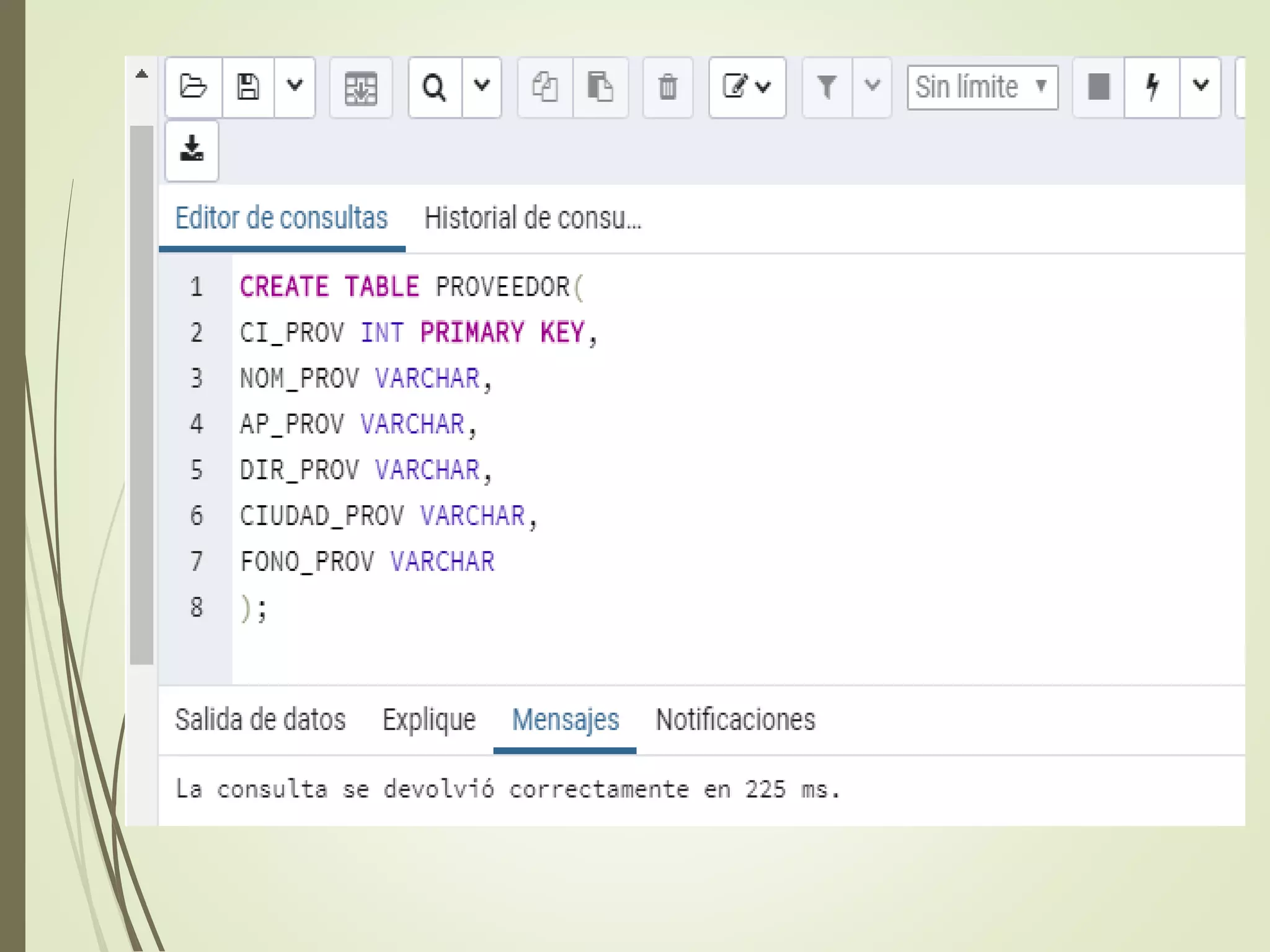Expand the Find options dropdown arrow
Viewport: 1270px width, 952px height.
[x=482, y=86]
